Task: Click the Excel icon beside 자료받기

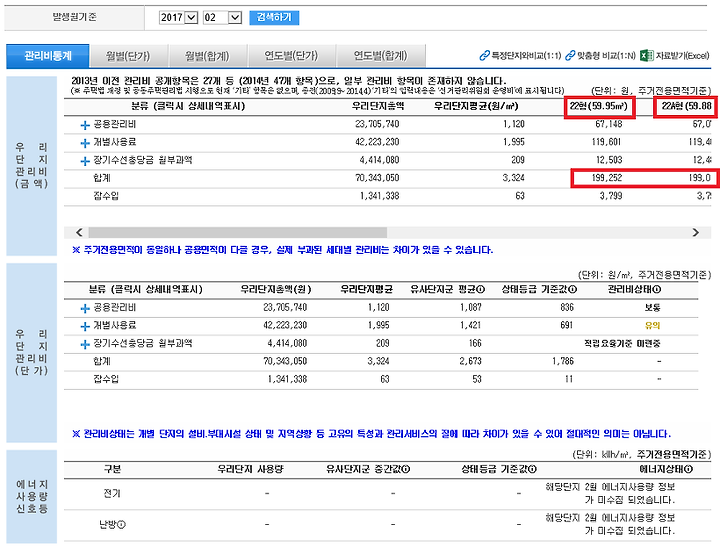Action: coord(647,56)
